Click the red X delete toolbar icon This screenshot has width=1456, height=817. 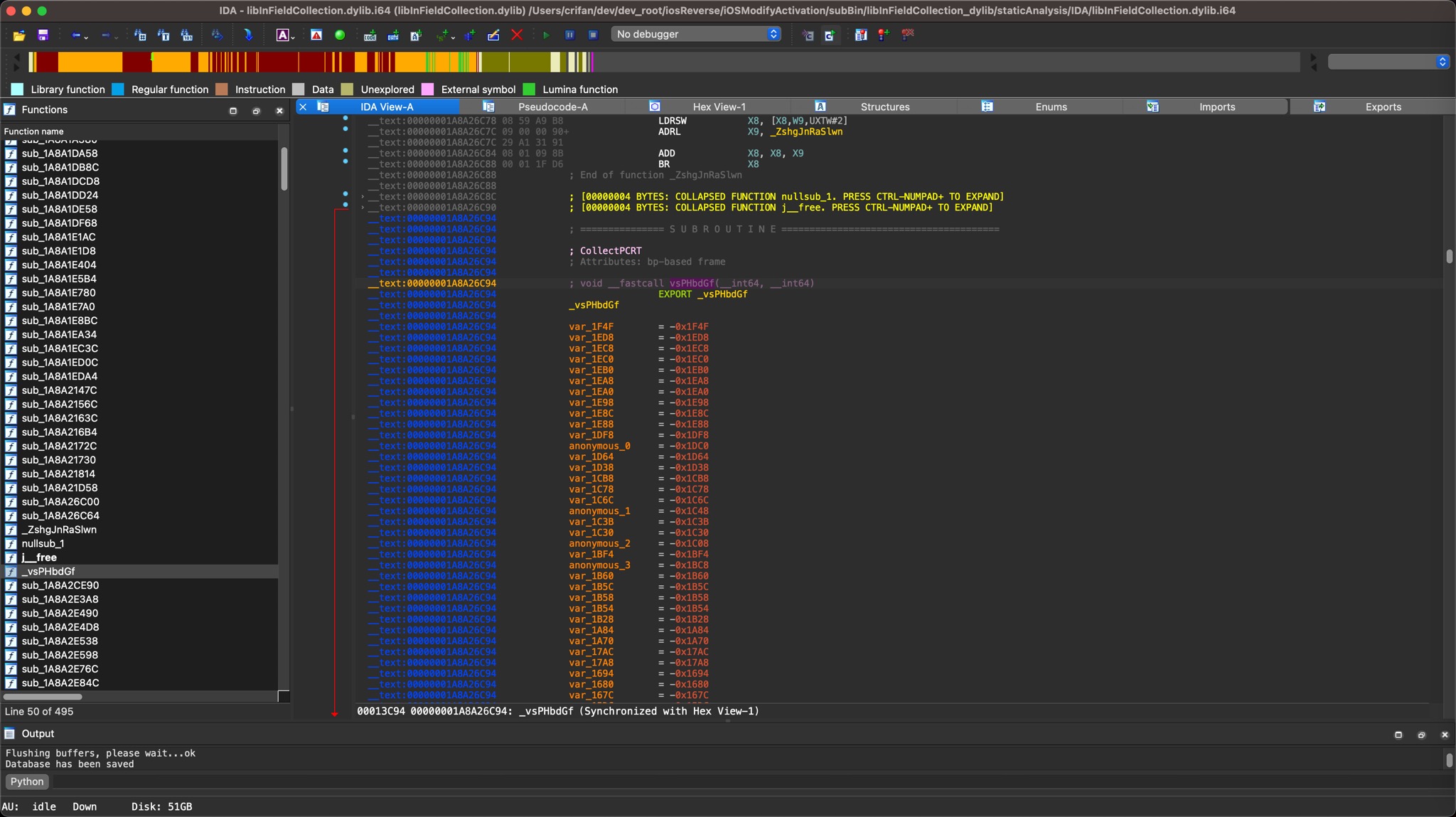(517, 35)
